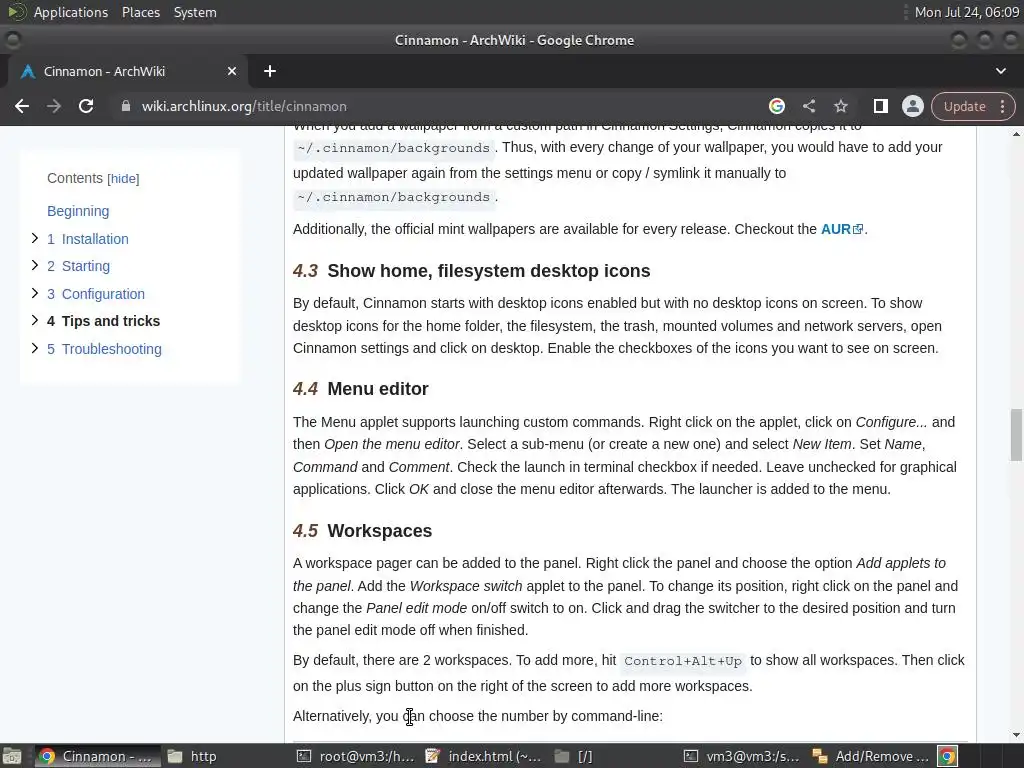Click the clock showing Mon Jul 24

click(x=967, y=12)
